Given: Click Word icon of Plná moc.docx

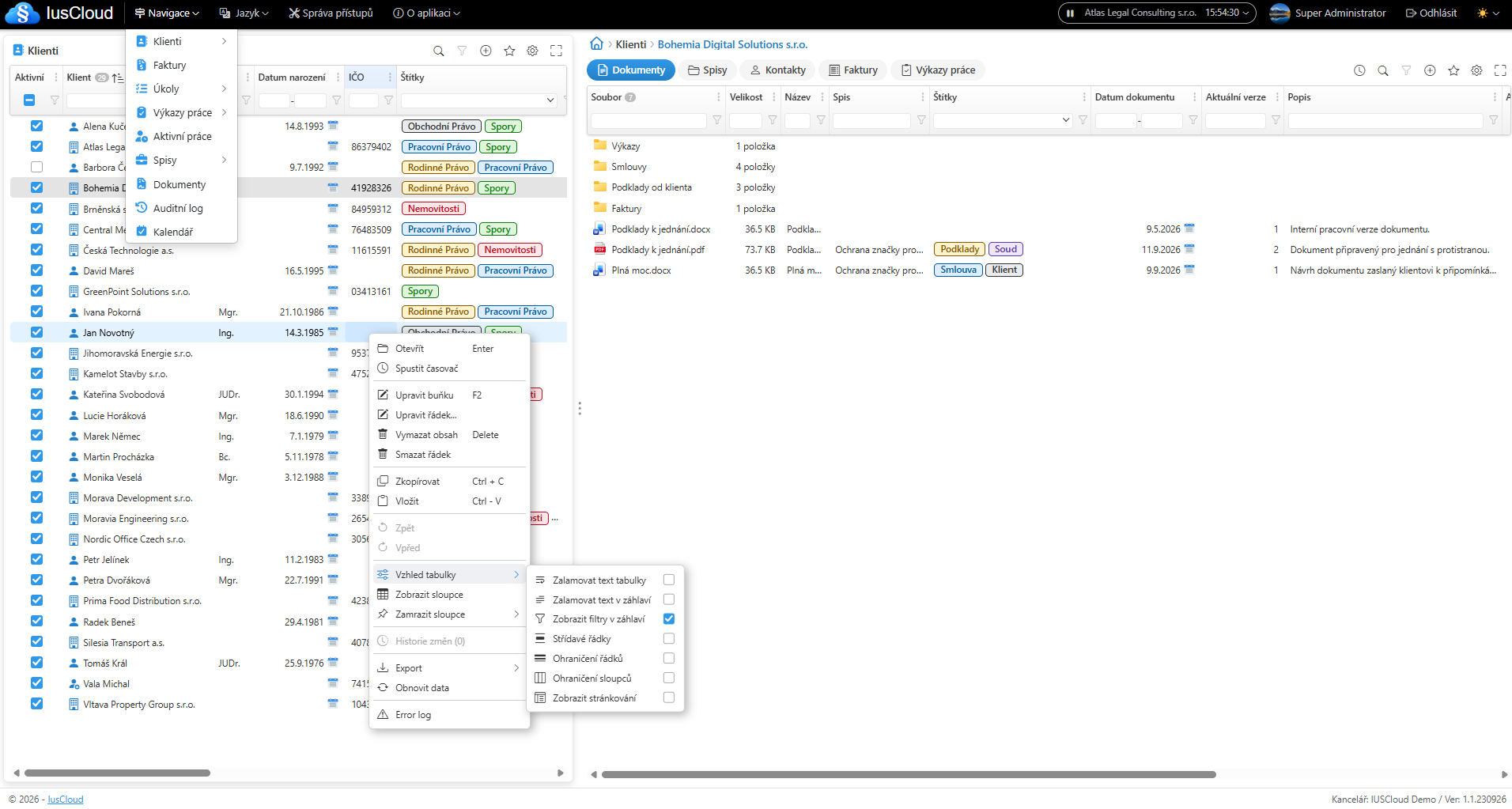Looking at the screenshot, I should 599,270.
